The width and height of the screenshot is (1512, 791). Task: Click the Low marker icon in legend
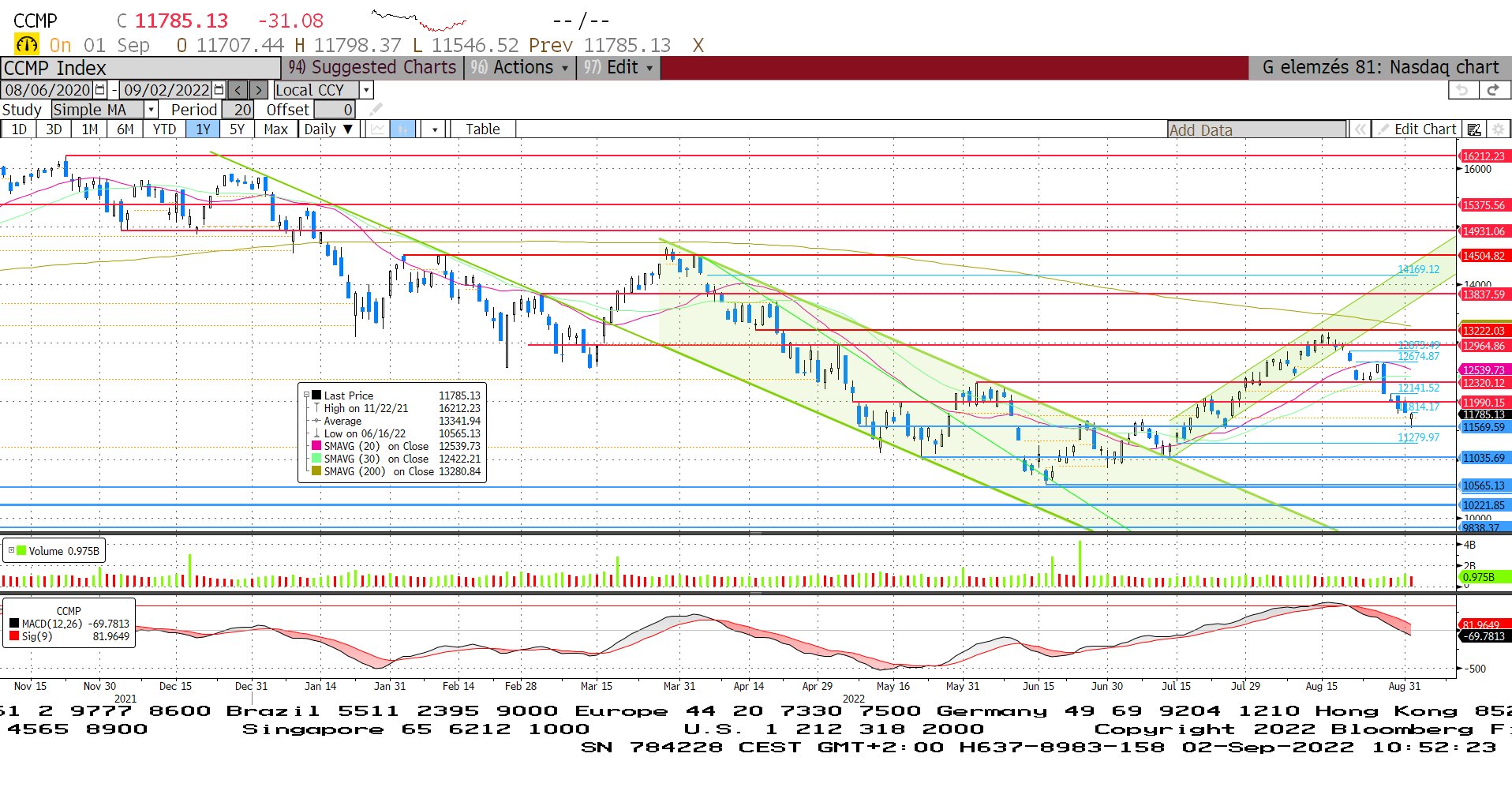click(317, 433)
